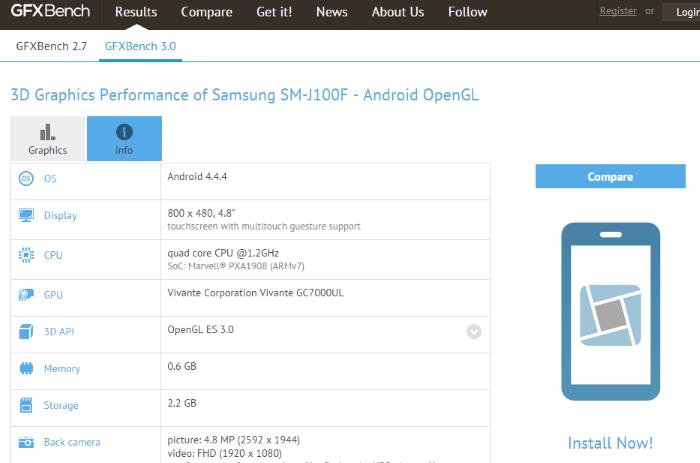
Task: Open the GFXBench 2.7 tab
Action: tap(51, 46)
